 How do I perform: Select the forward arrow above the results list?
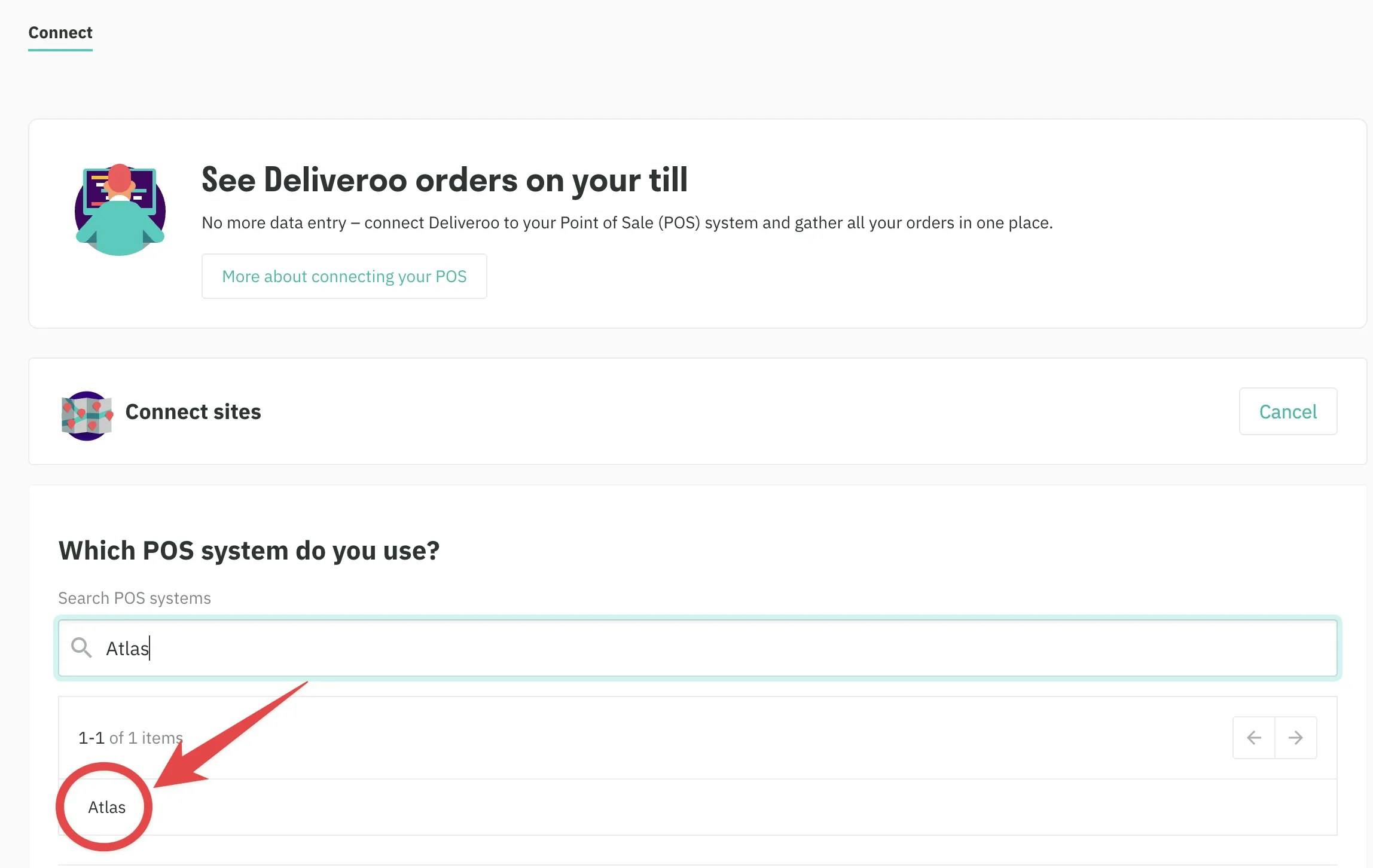[1296, 737]
